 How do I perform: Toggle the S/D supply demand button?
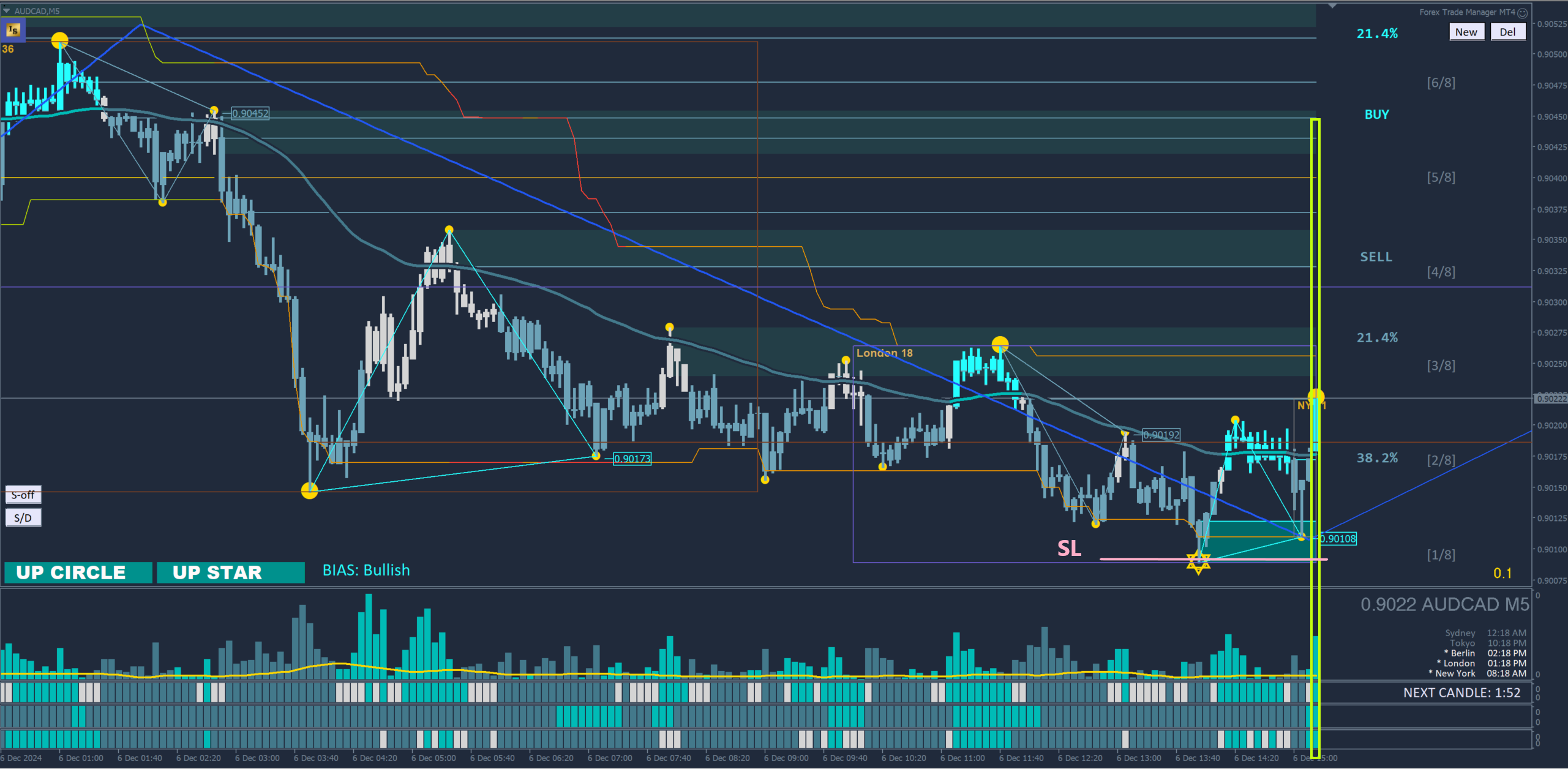click(x=23, y=518)
